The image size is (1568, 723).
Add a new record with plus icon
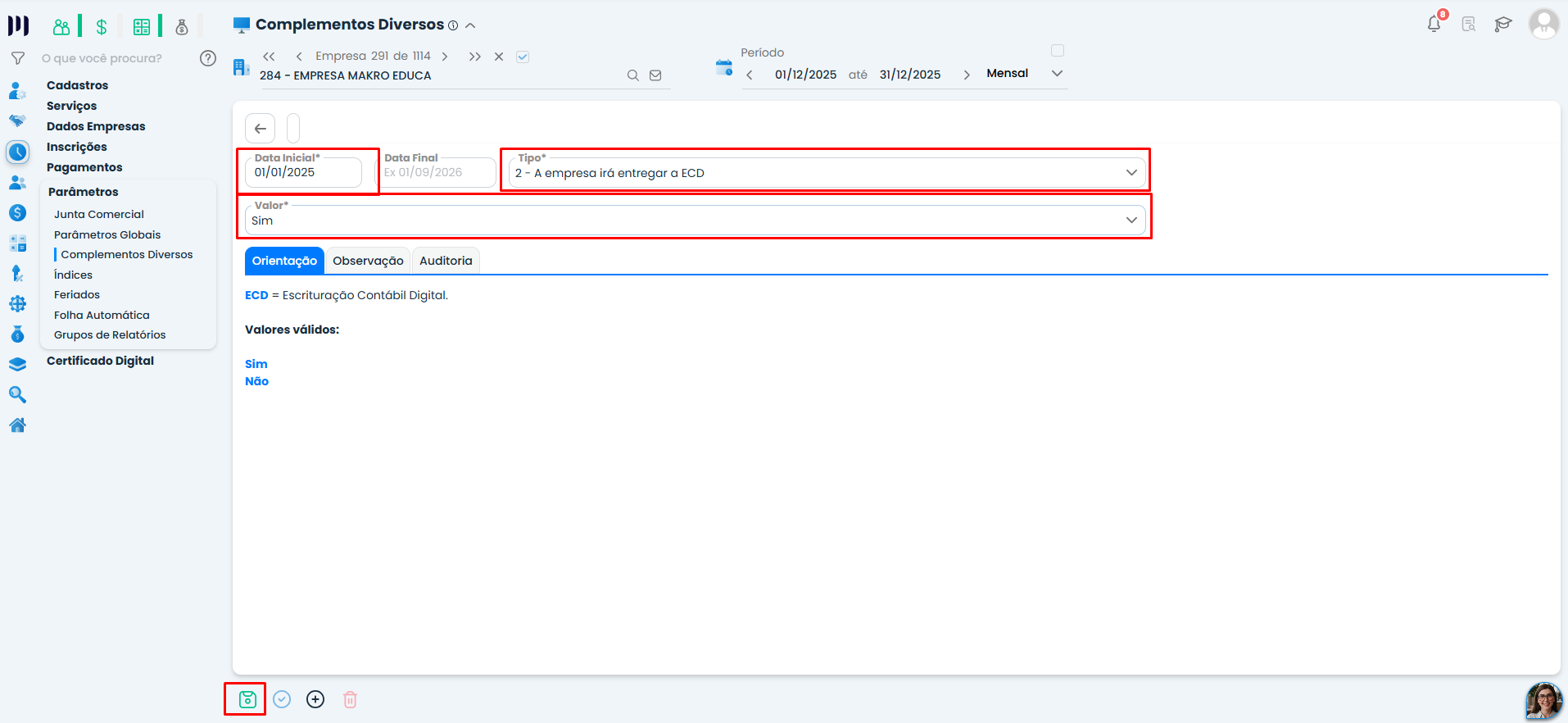pos(315,699)
